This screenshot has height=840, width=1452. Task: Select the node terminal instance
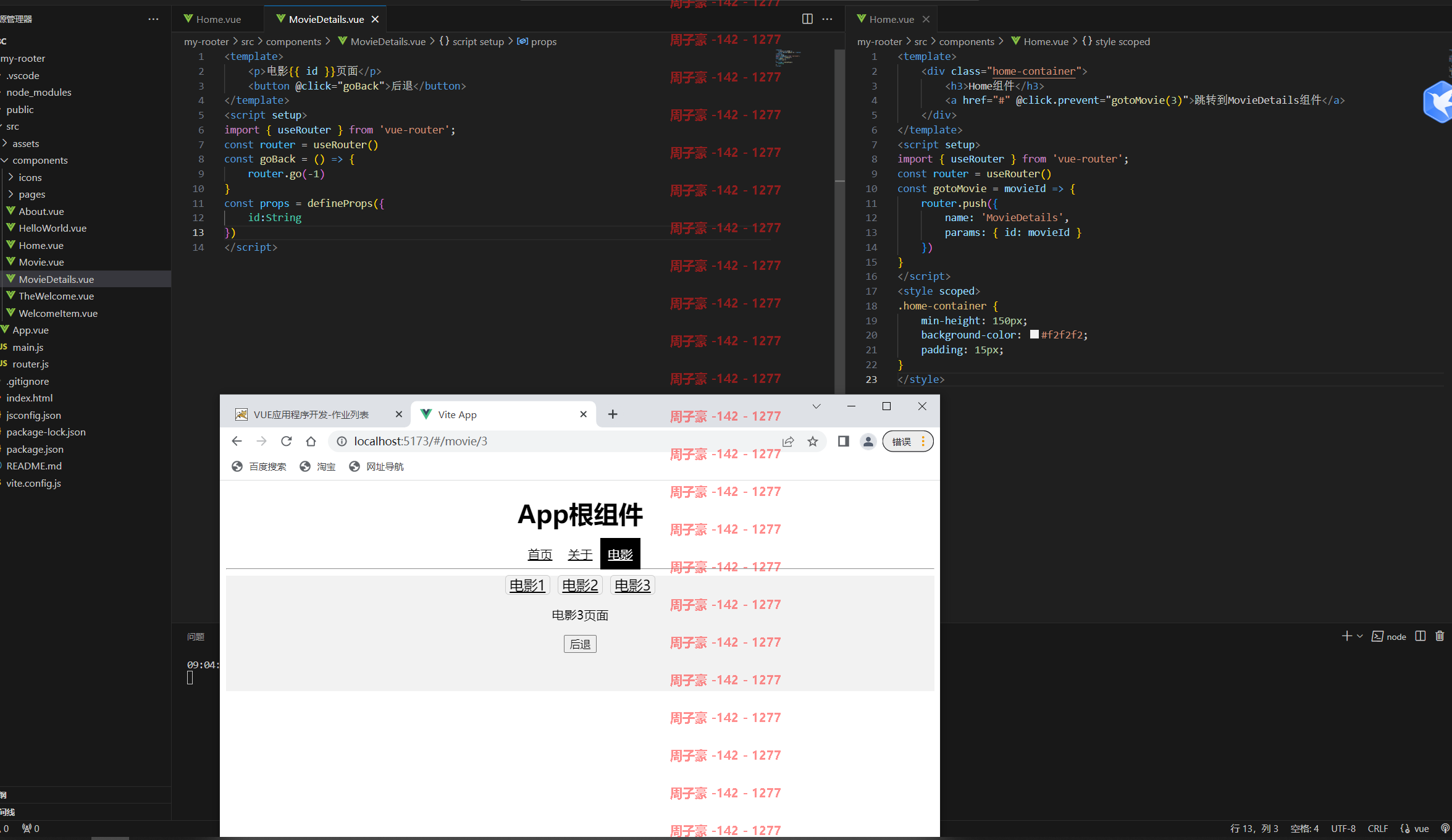(1389, 636)
